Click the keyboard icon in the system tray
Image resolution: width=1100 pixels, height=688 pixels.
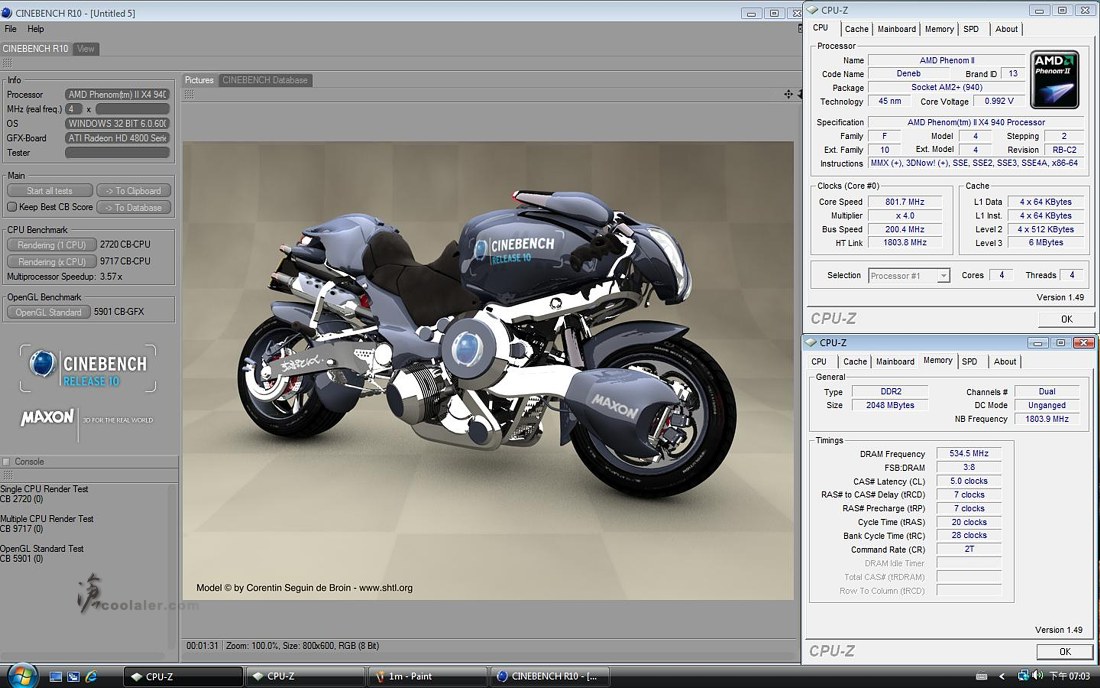(981, 677)
